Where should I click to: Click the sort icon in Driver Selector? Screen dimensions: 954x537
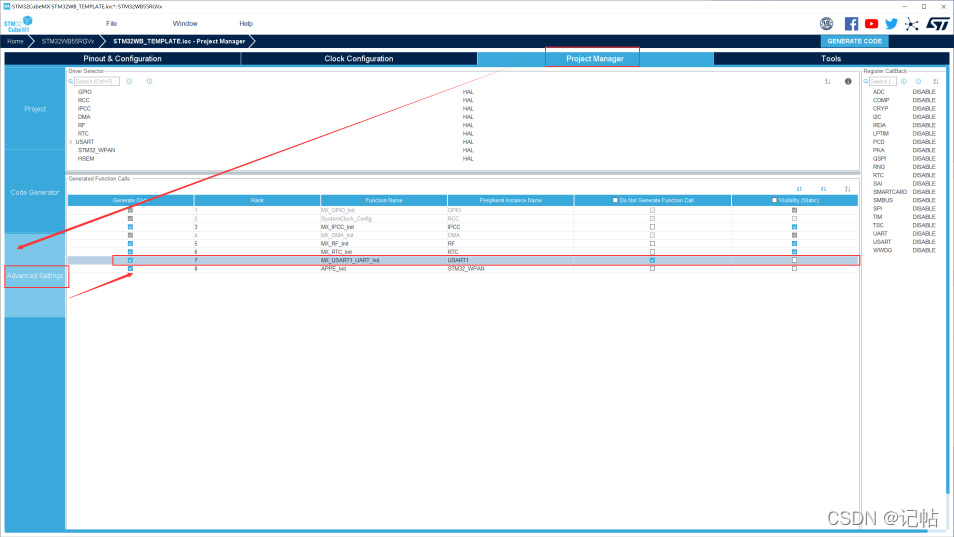[827, 81]
